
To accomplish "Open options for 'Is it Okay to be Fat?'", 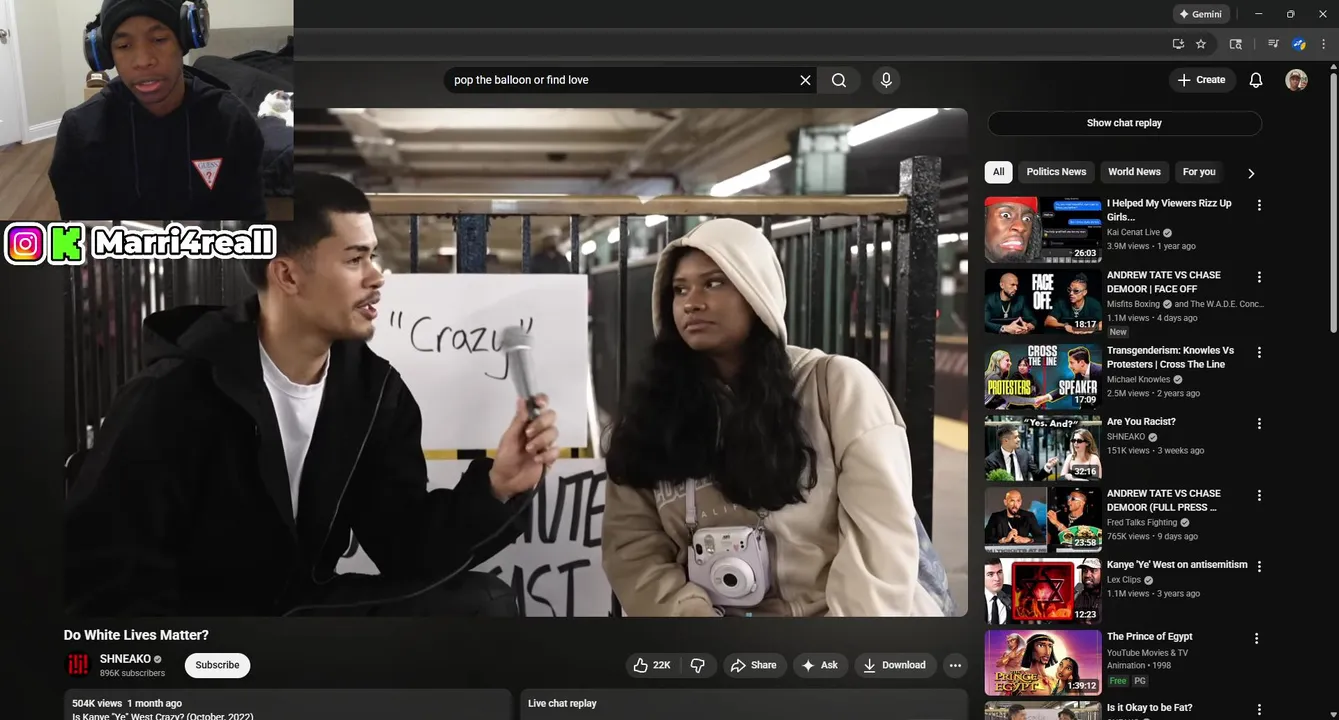I will (1259, 709).
